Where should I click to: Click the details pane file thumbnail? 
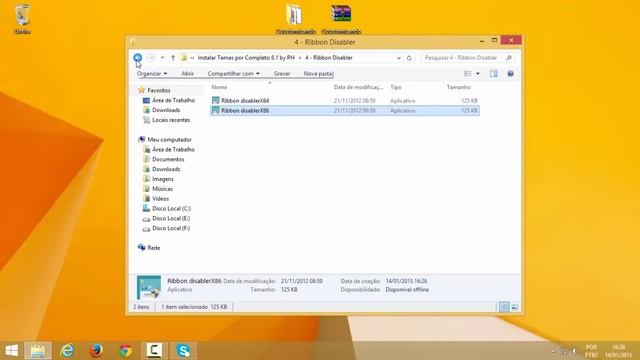pos(149,287)
